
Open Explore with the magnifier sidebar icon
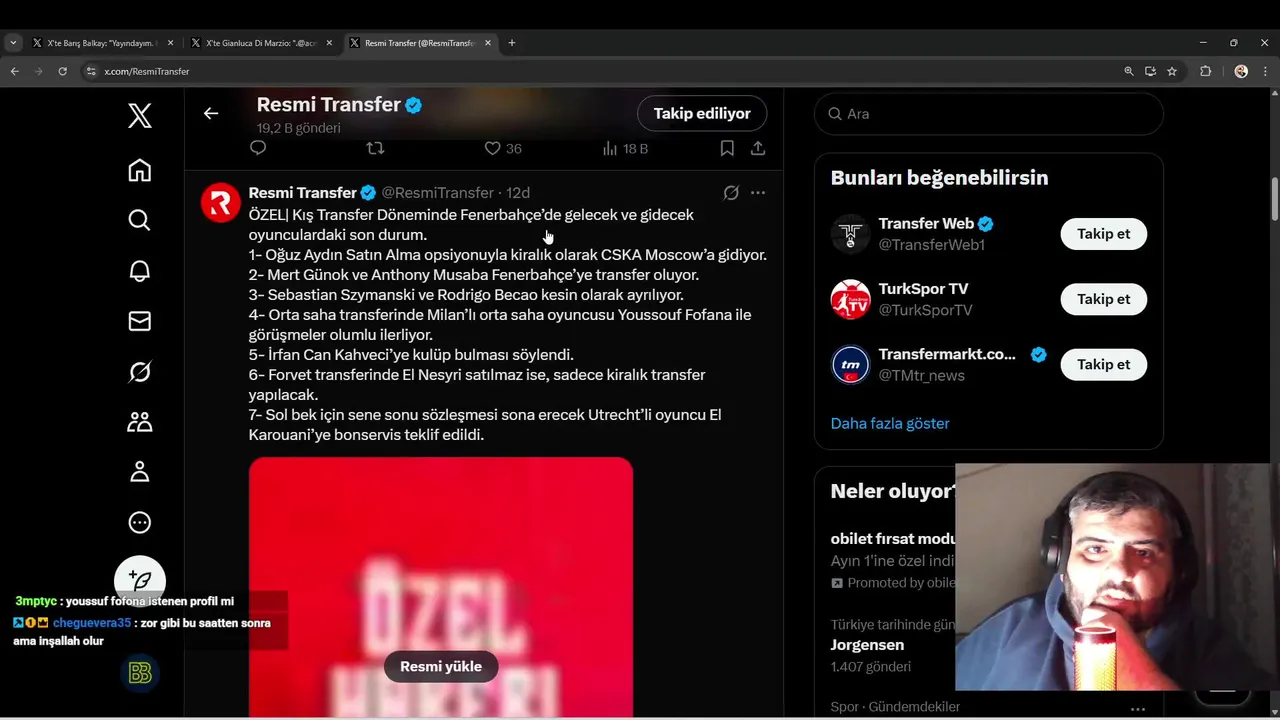[140, 220]
